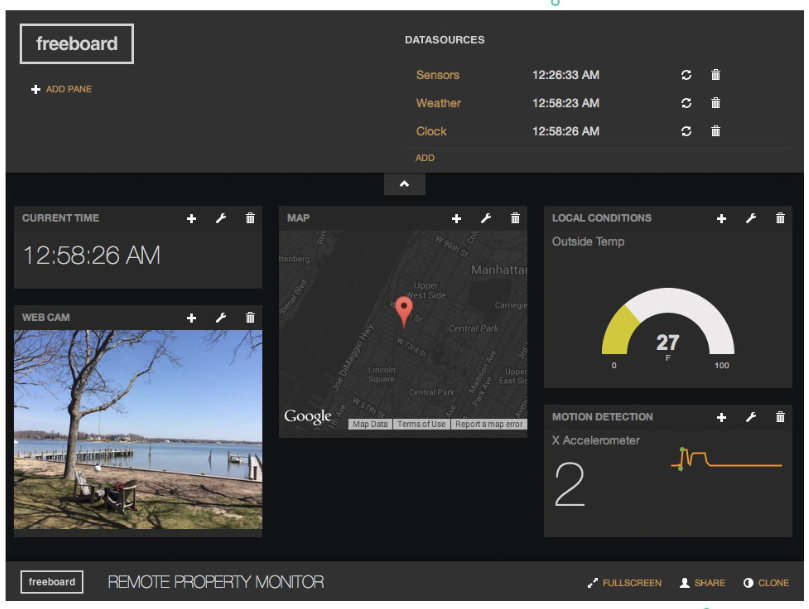Share the dashboard
The height and width of the screenshot is (609, 809).
click(x=702, y=583)
